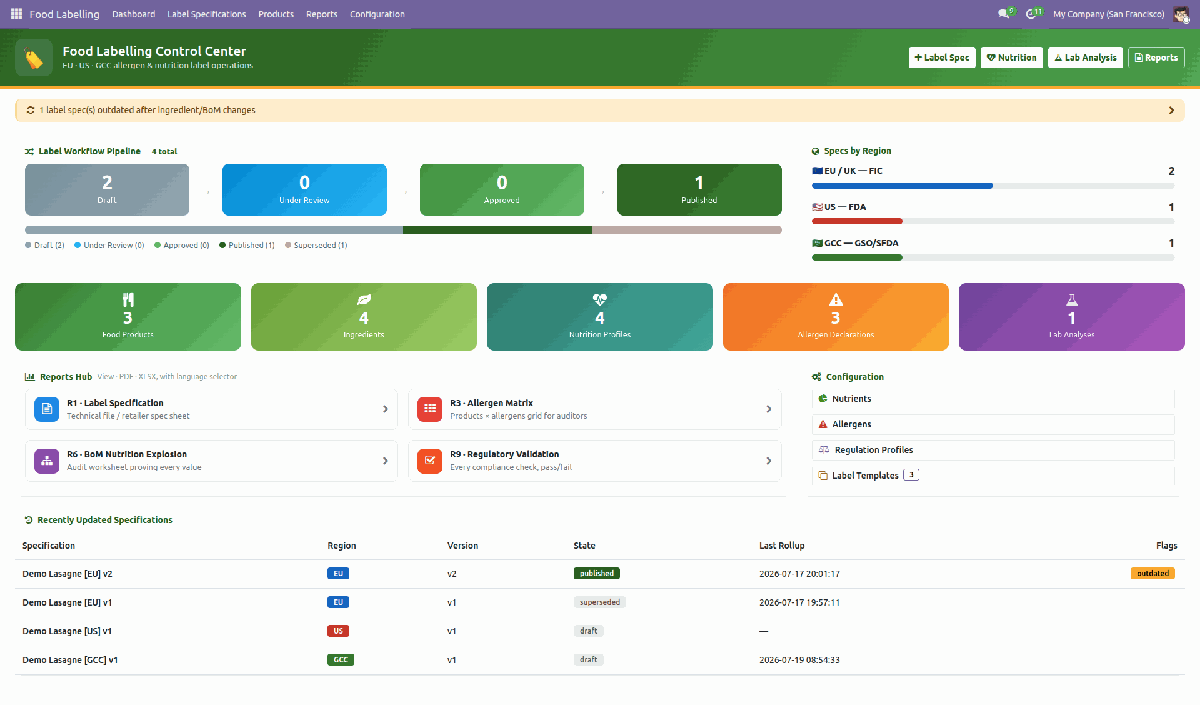Click the GCC — GSO/SFDA progress bar
Screen dimensions: 1200x705
point(993,257)
